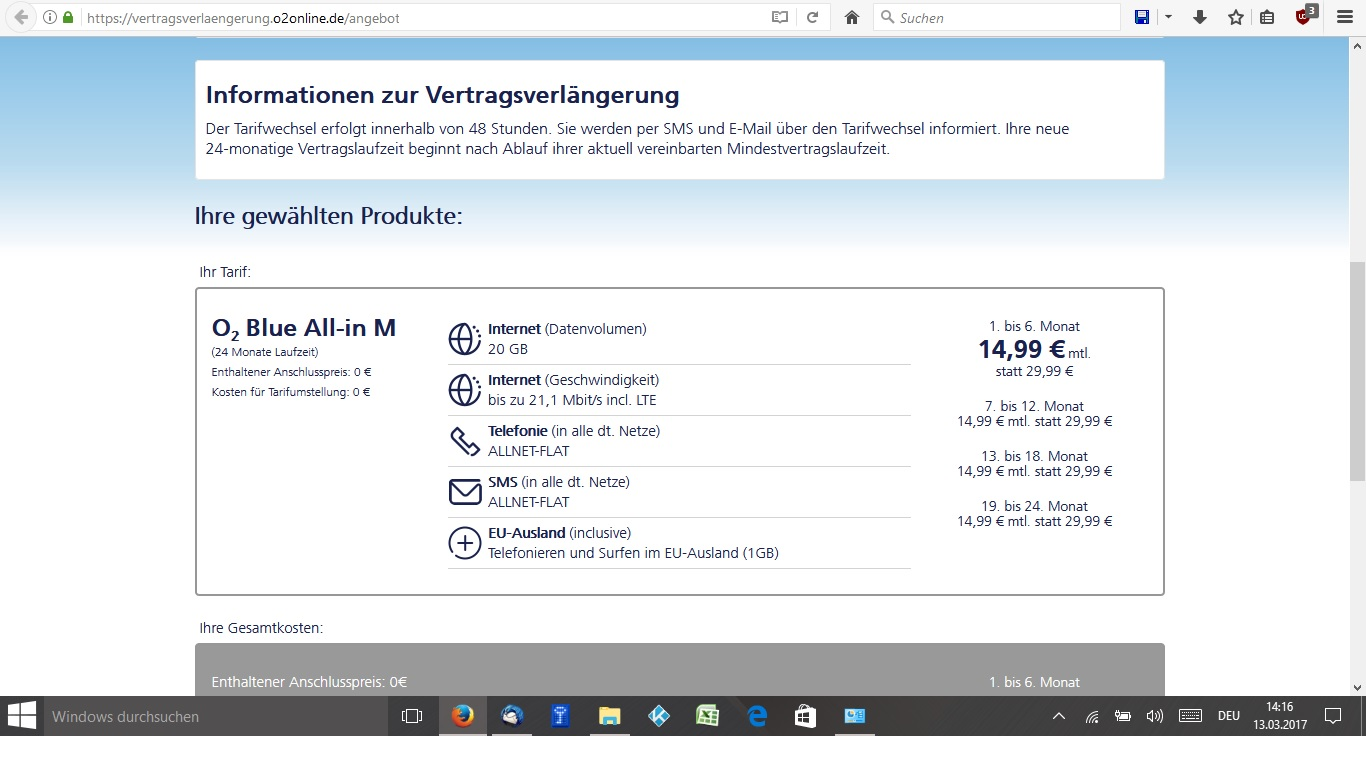Viewport: 1366px width, 768px height.
Task: Launch Kodi from the taskbar
Action: [658, 716]
